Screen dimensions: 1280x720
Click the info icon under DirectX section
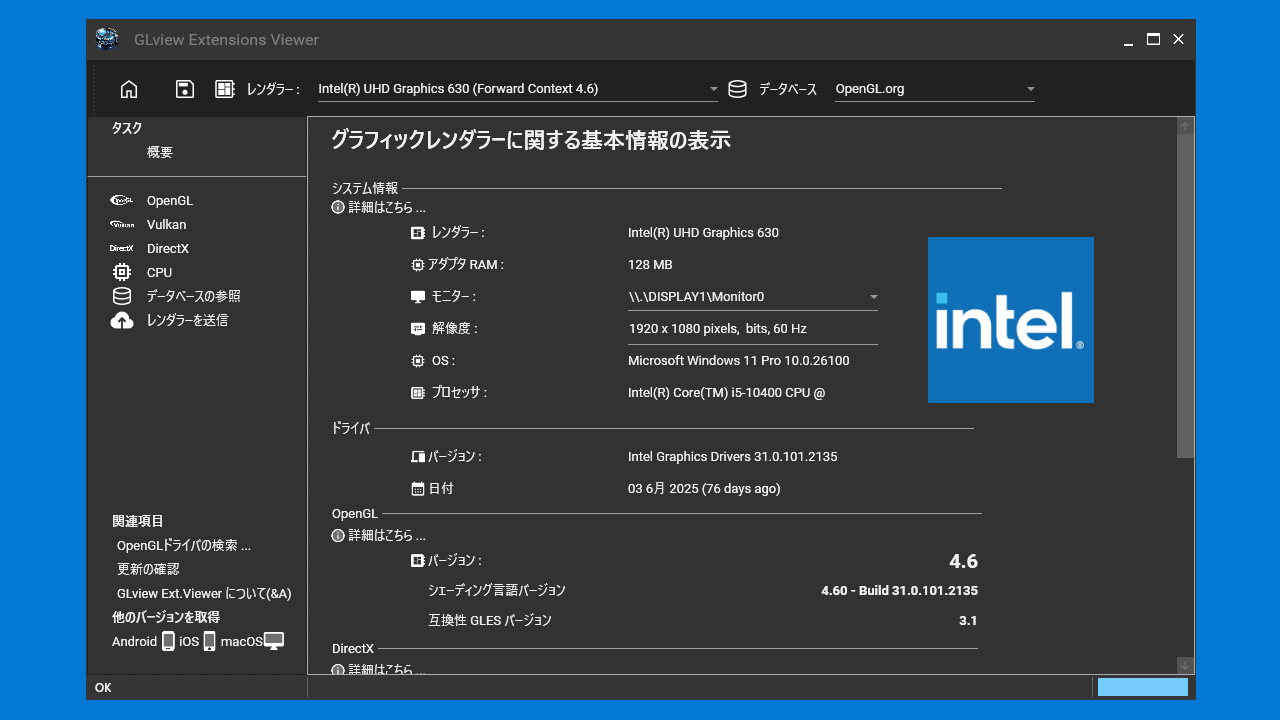point(338,669)
